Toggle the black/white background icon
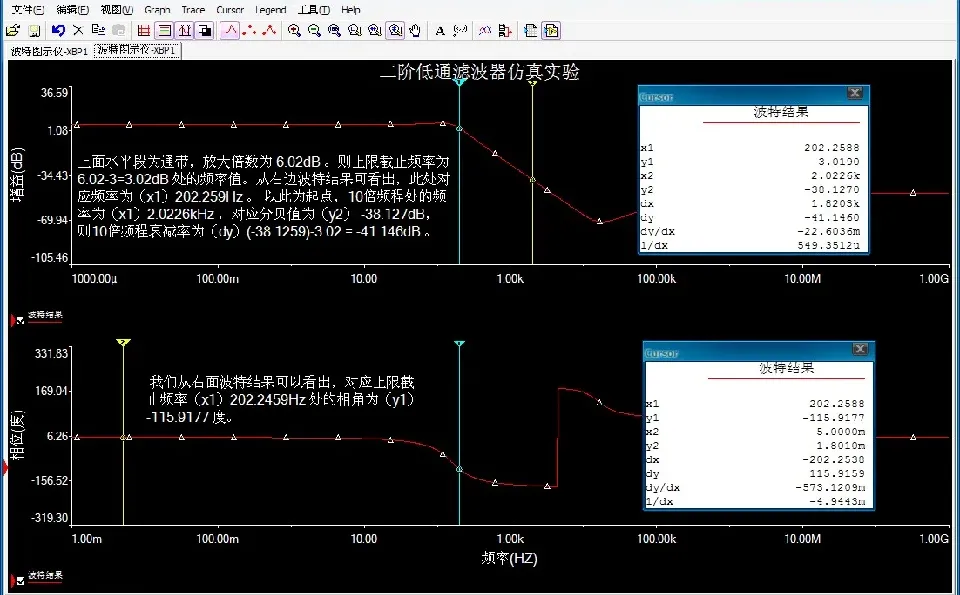Image resolution: width=960 pixels, height=595 pixels. (x=204, y=30)
